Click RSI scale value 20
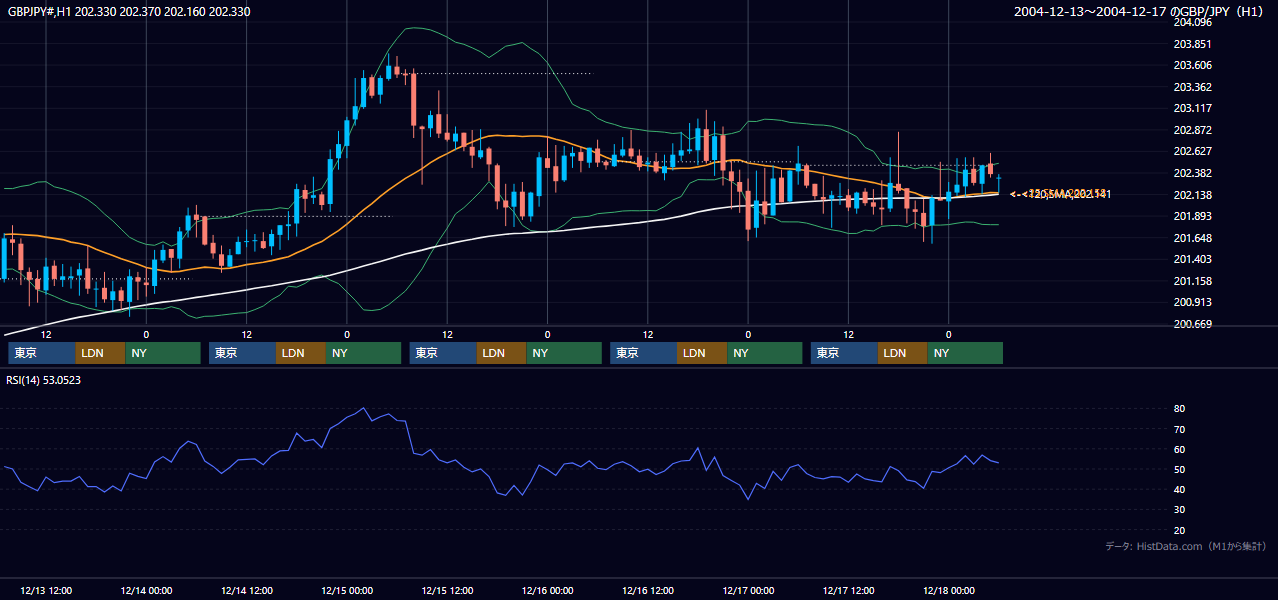Screen dimensions: 1278x600 (x=1180, y=530)
